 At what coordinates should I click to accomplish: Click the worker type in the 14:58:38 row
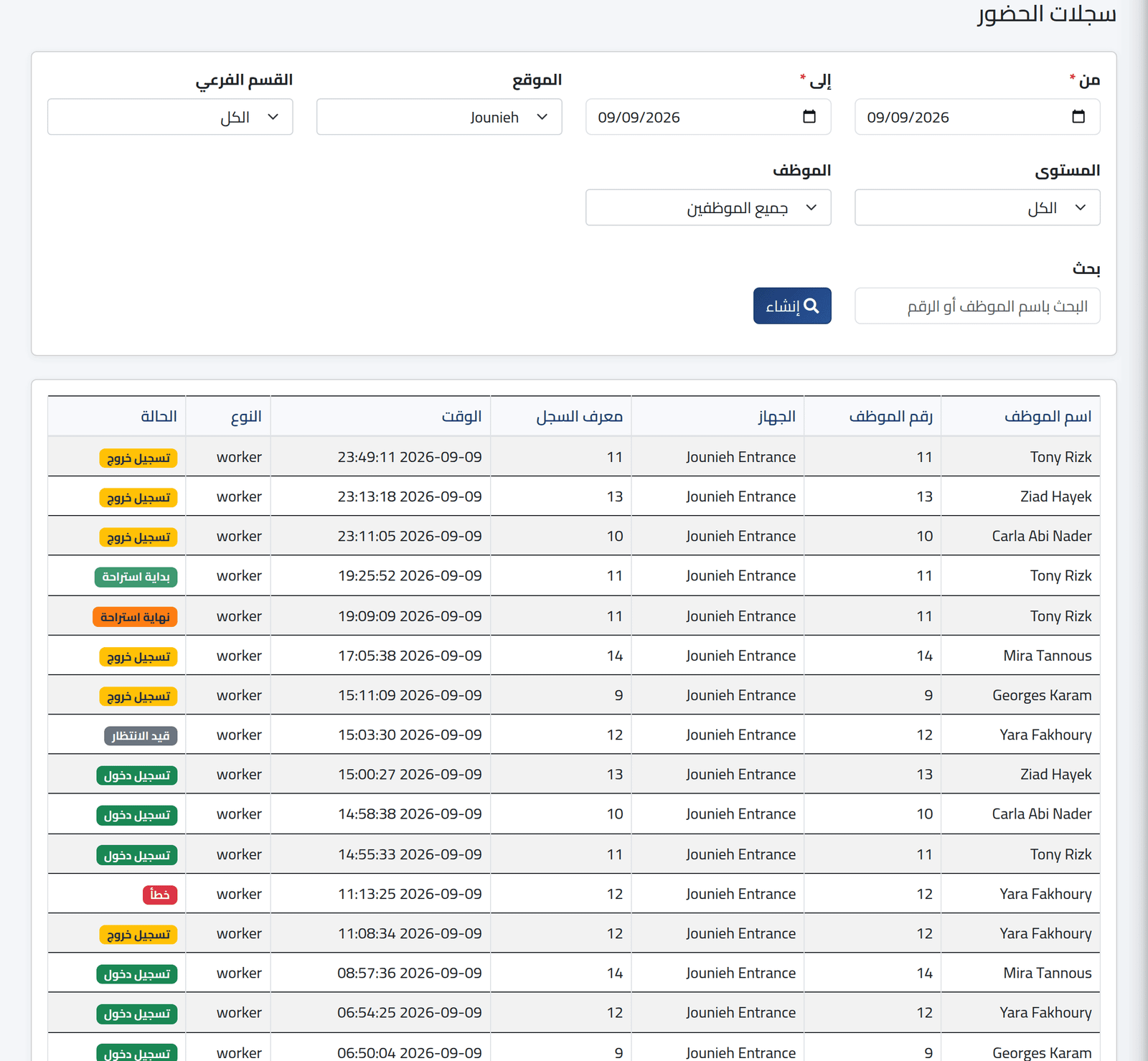point(239,814)
